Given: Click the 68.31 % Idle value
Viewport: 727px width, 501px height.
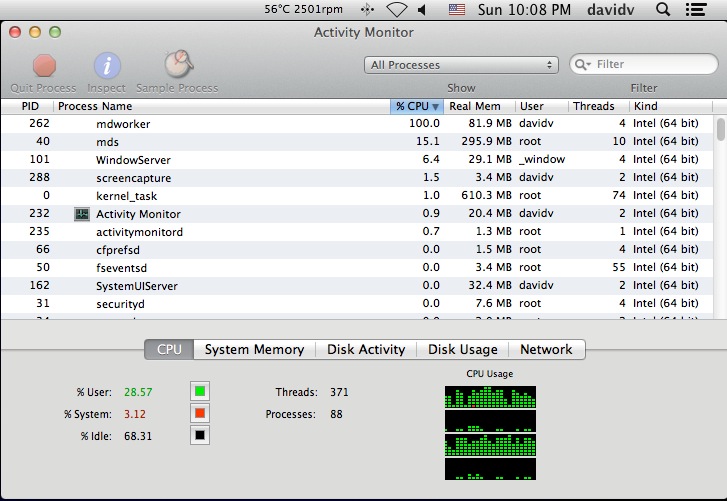Looking at the screenshot, I should point(138,436).
